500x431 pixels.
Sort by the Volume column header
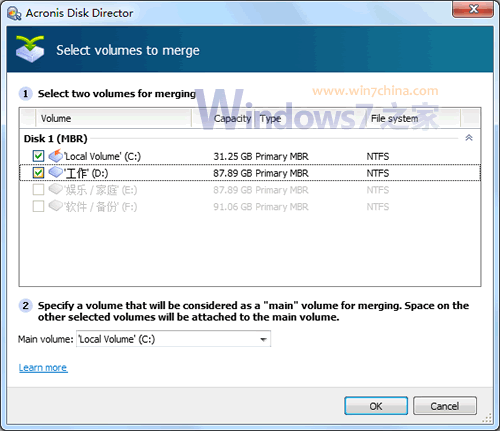[113, 118]
